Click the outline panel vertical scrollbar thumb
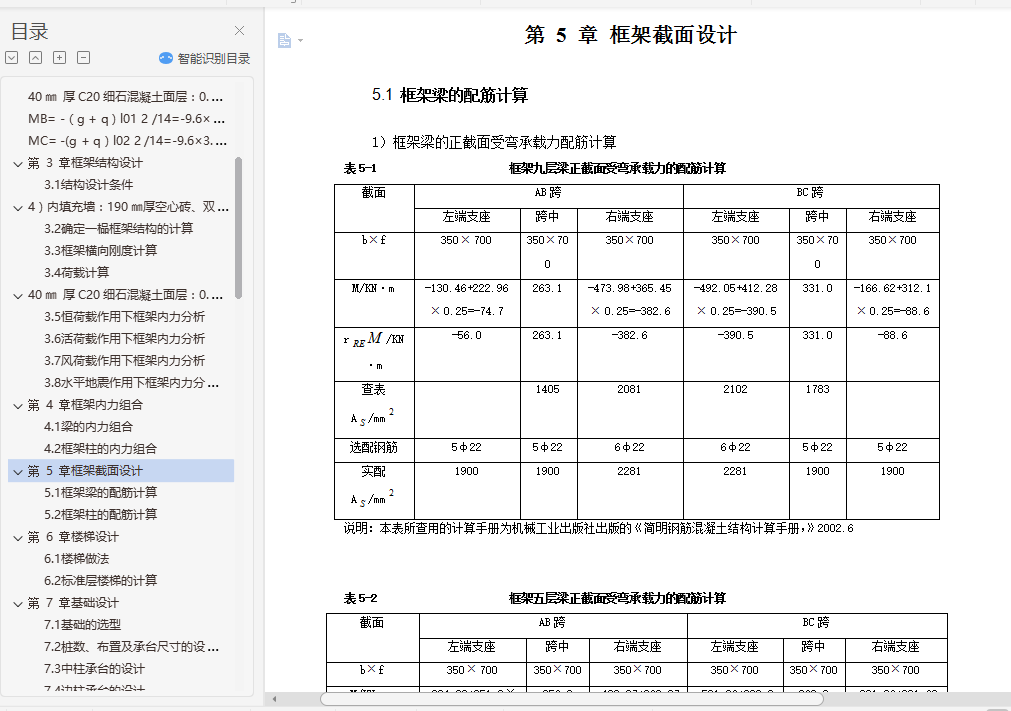Screen dimensions: 1011x711 tap(239, 228)
